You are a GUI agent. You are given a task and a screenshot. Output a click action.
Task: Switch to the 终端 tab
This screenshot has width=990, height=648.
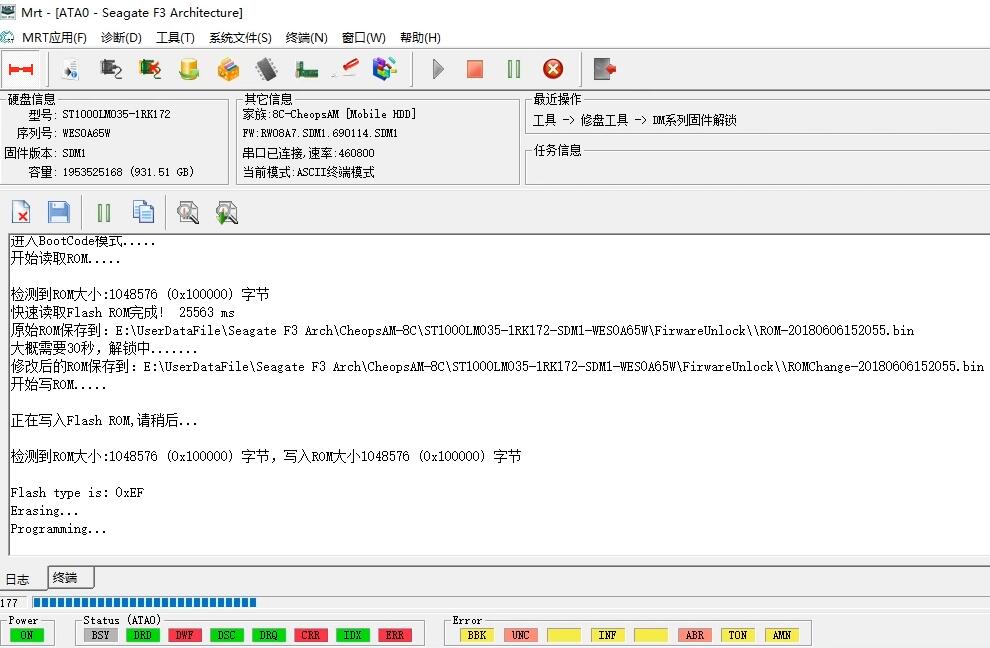tap(71, 577)
